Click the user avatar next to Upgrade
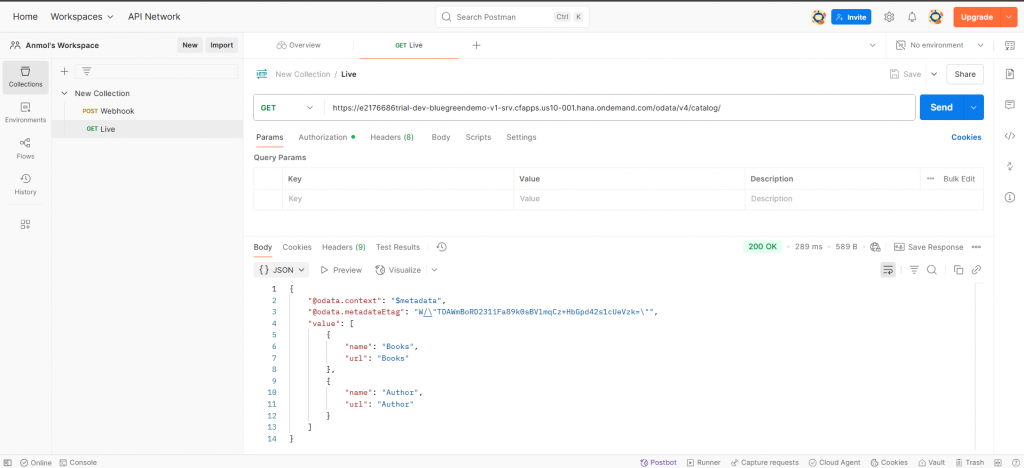This screenshot has width=1024, height=468. [936, 17]
